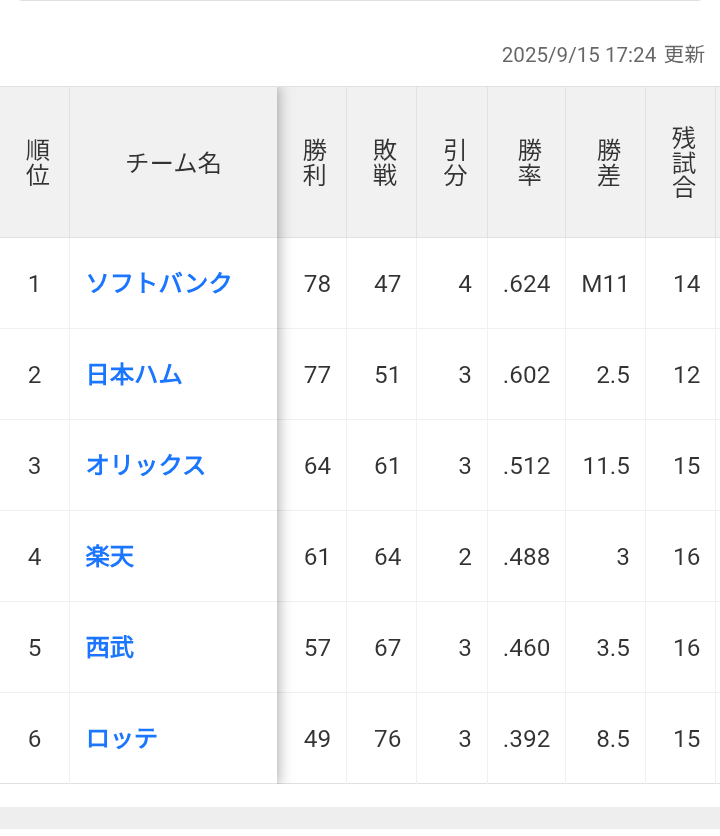This screenshot has height=836, width=720.
Task: Click the 順位 column header
Action: tap(37, 163)
